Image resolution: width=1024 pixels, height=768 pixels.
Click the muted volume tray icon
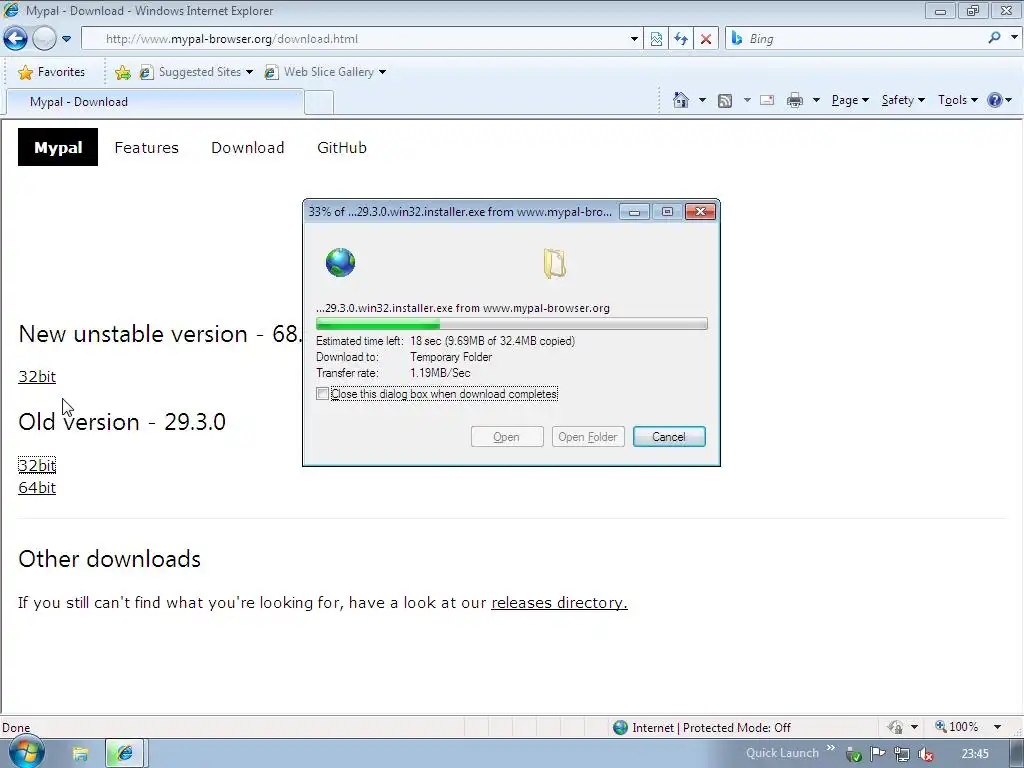926,754
